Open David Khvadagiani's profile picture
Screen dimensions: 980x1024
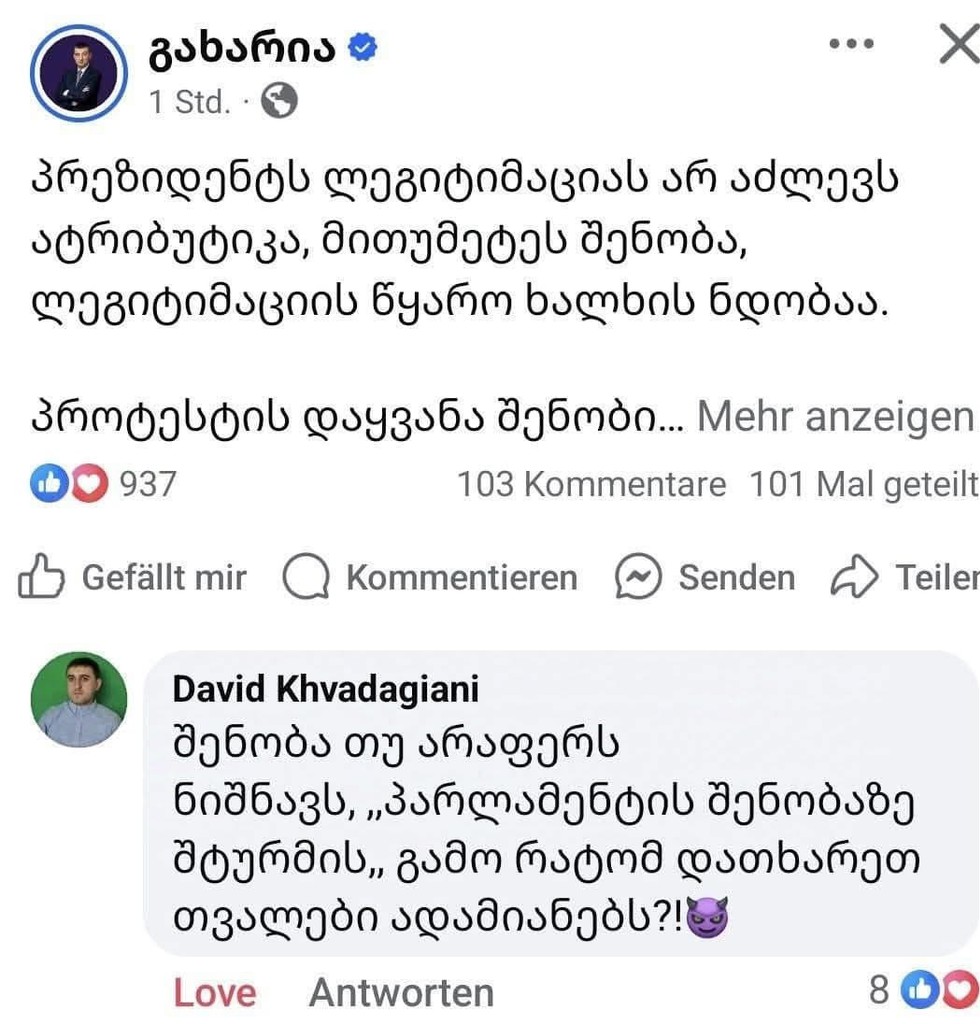click(79, 700)
